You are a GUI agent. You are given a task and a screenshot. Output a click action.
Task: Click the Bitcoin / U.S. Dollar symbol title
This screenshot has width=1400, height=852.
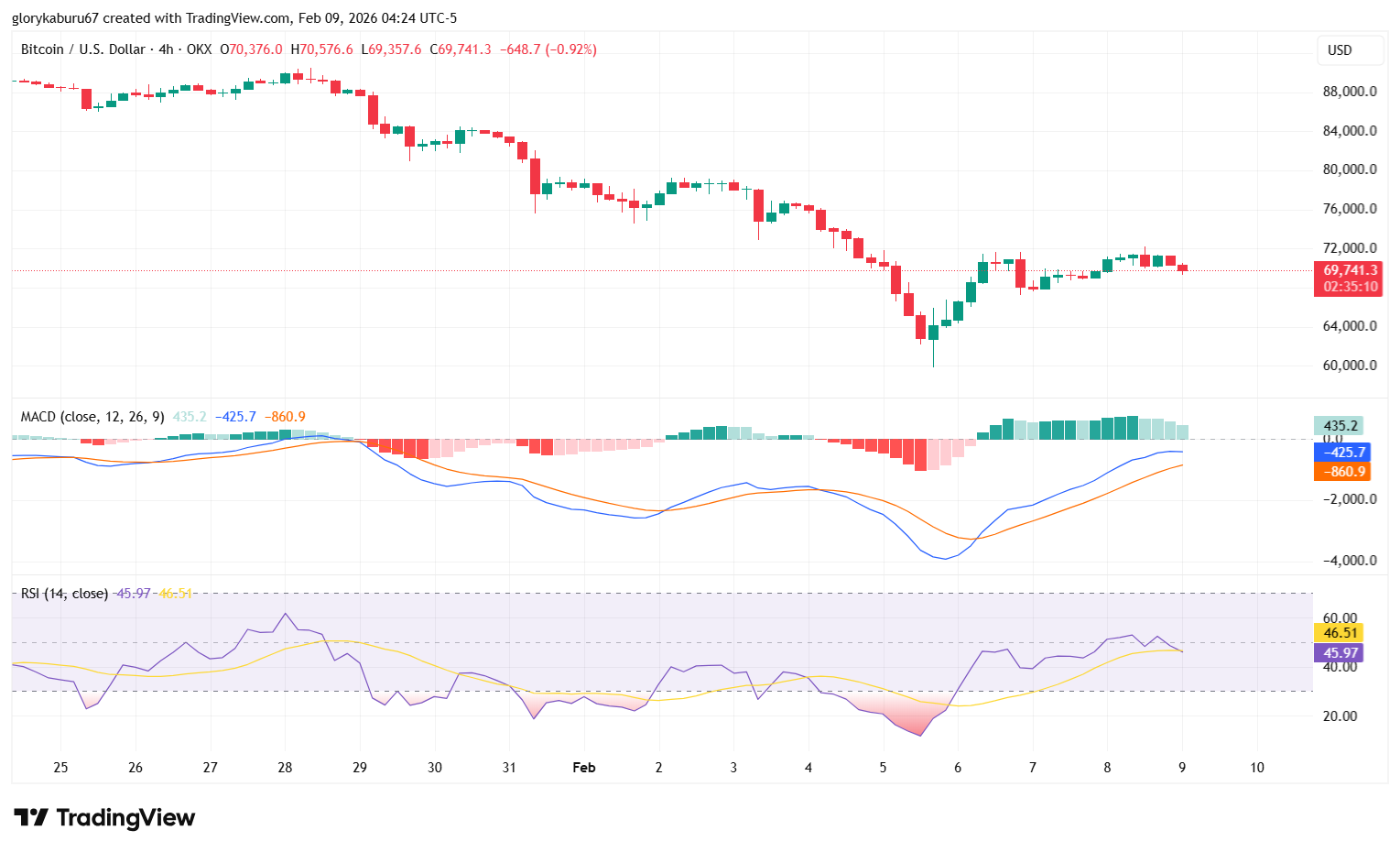(82, 49)
